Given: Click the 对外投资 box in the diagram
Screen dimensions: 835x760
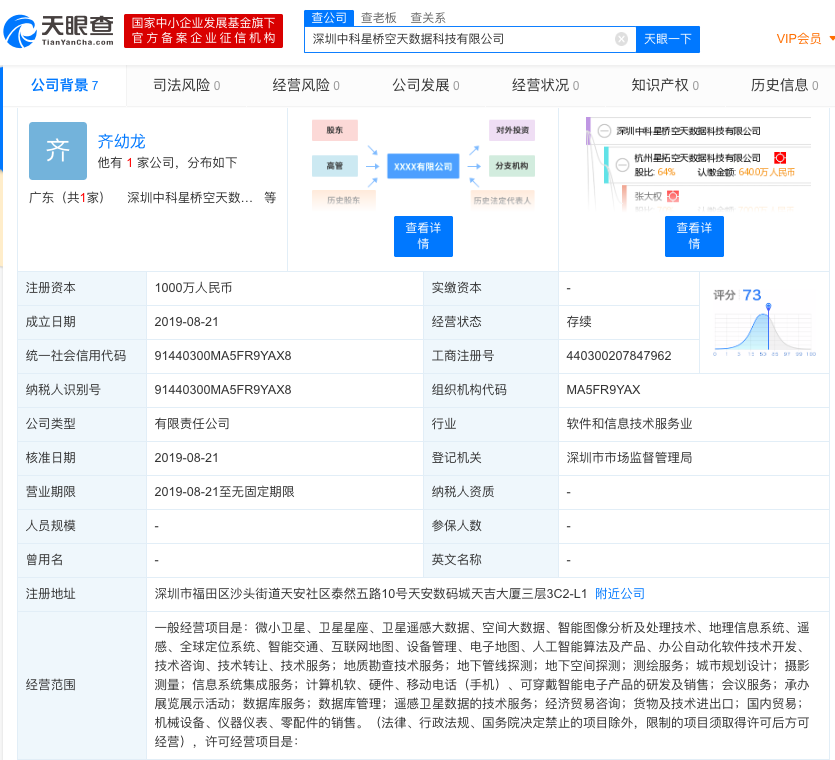Looking at the screenshot, I should click(x=512, y=130).
